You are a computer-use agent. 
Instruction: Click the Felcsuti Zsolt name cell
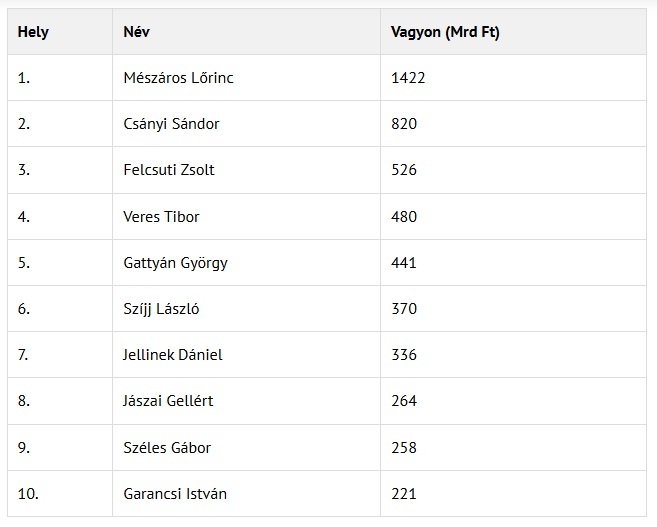168,170
